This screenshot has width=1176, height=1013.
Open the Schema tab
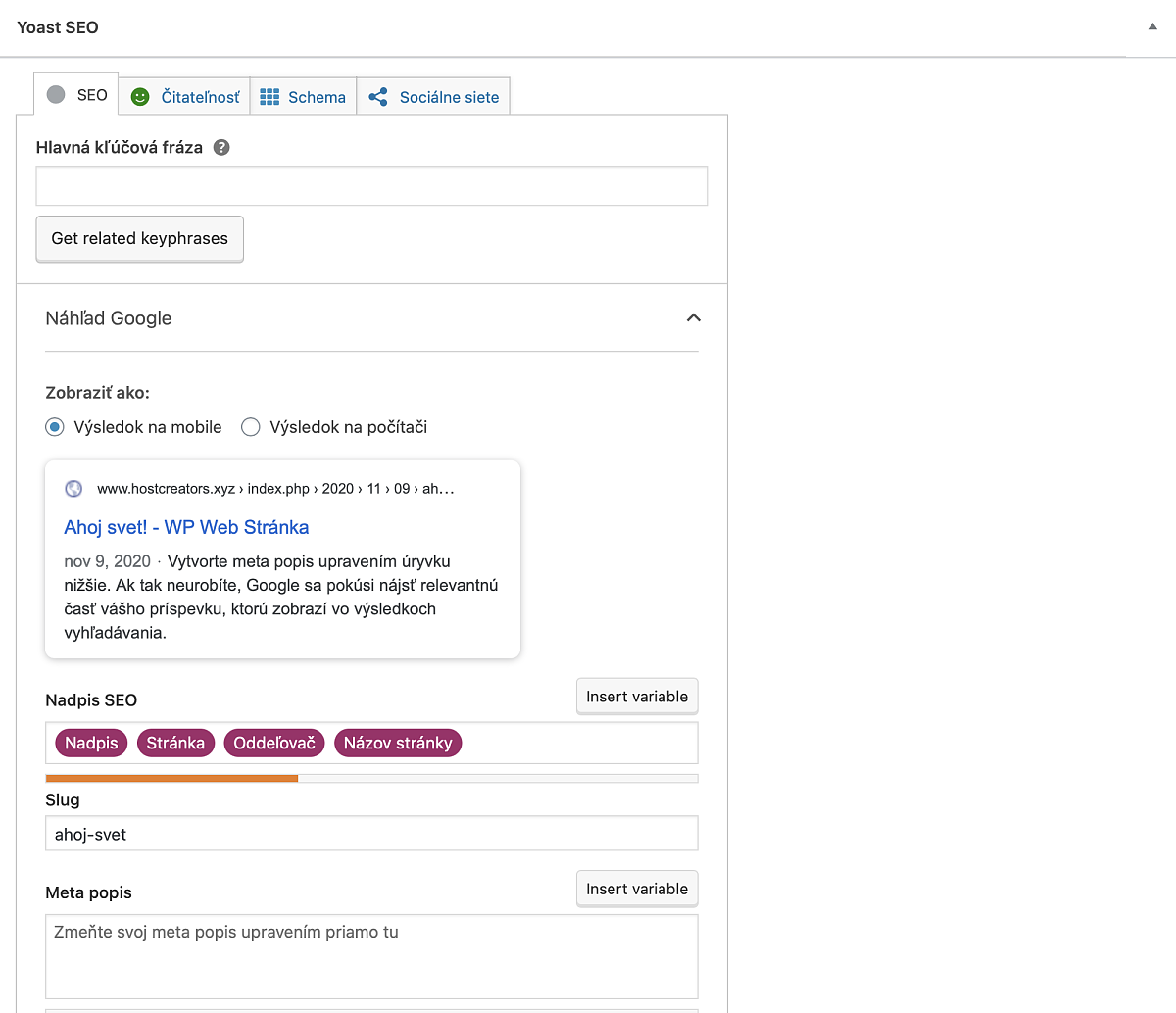(303, 97)
